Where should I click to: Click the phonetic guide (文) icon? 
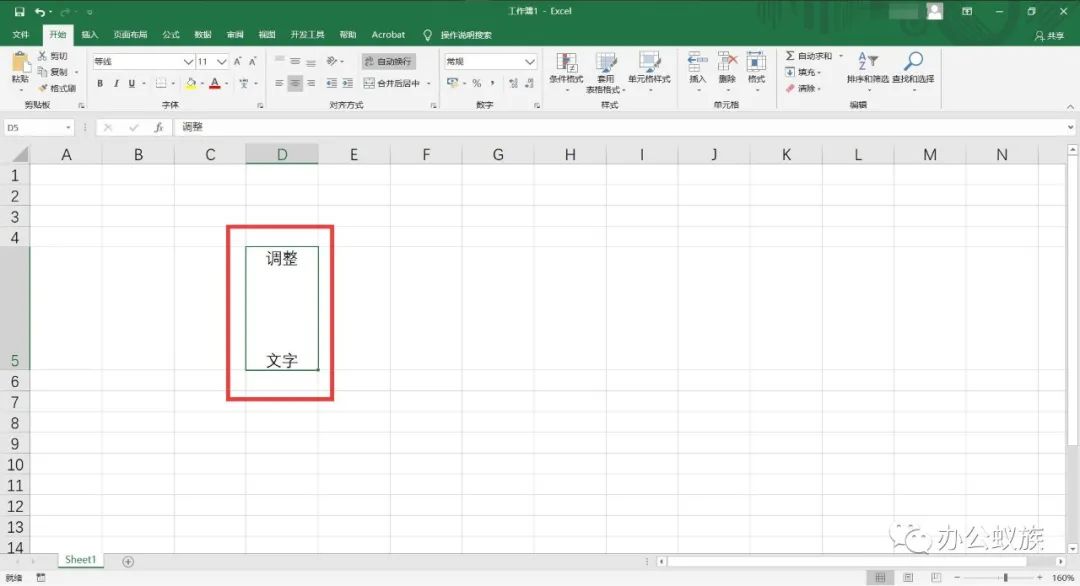(243, 83)
